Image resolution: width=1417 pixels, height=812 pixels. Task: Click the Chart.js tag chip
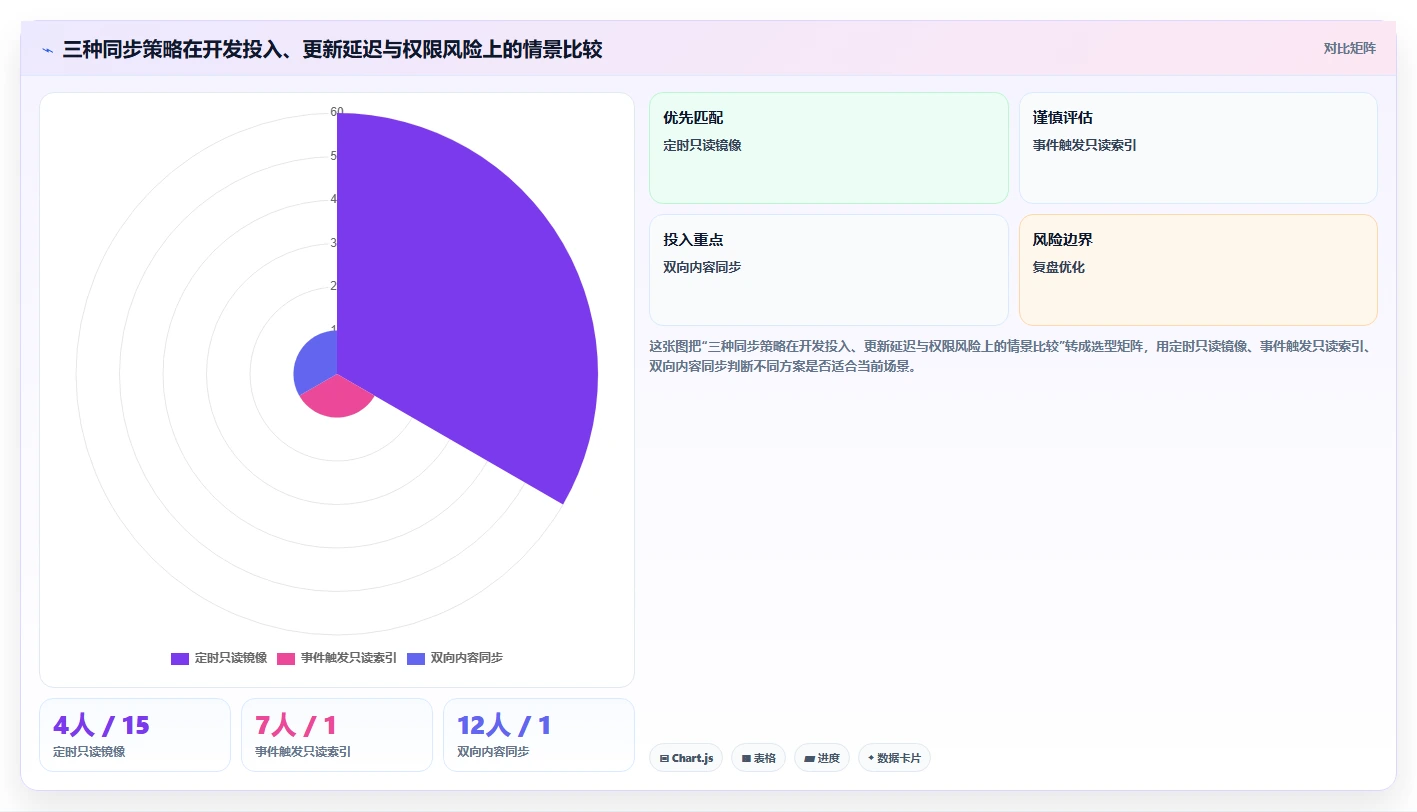pos(686,758)
